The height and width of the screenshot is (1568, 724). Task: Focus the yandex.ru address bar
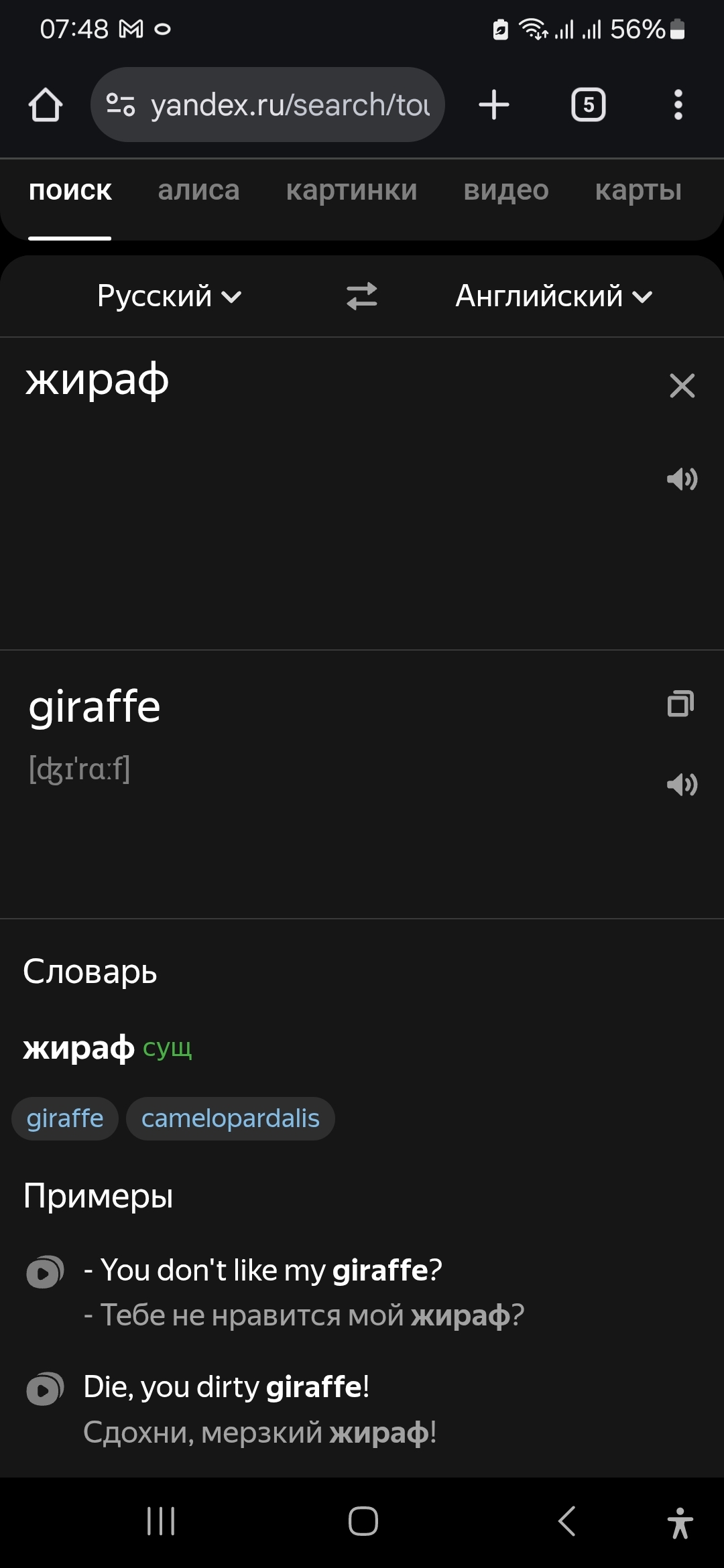point(290,105)
